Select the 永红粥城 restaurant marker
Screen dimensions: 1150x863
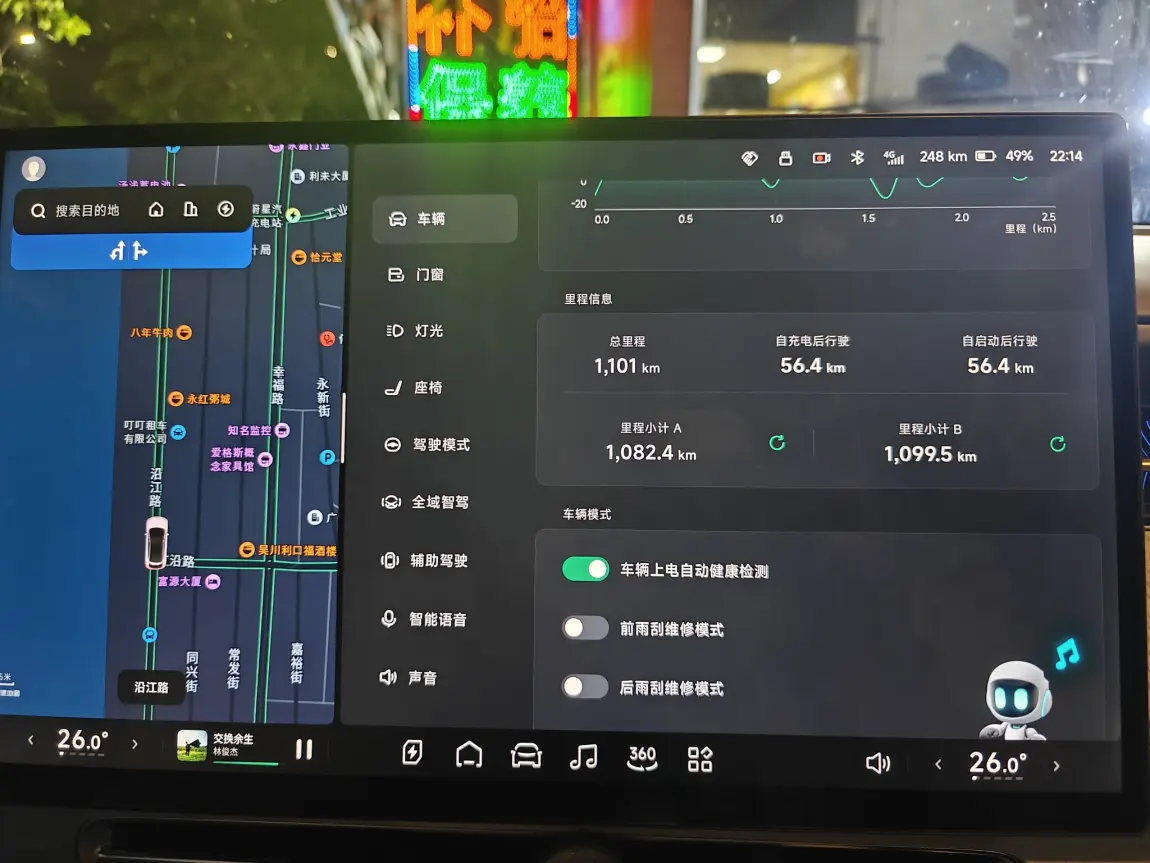click(199, 399)
